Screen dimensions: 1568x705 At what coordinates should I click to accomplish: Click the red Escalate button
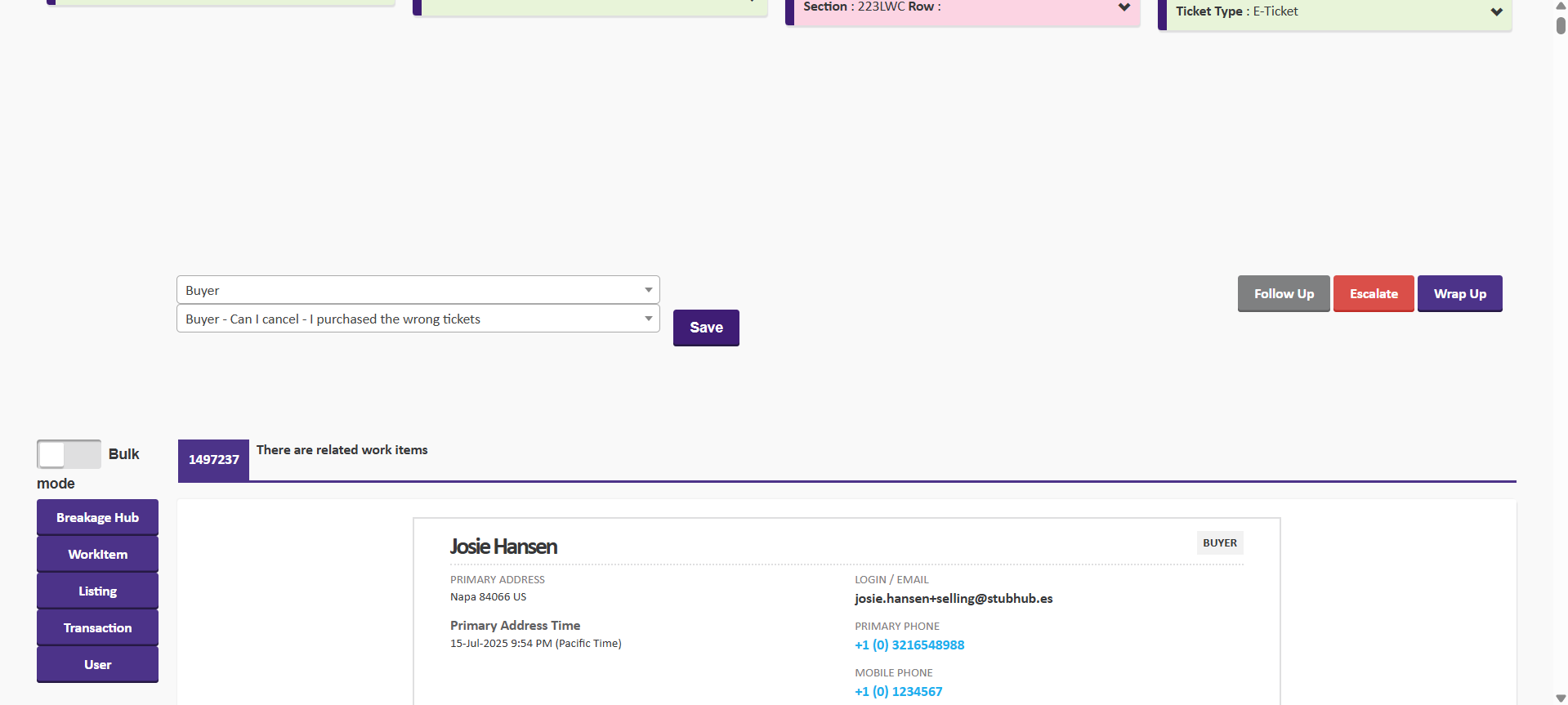(1373, 293)
